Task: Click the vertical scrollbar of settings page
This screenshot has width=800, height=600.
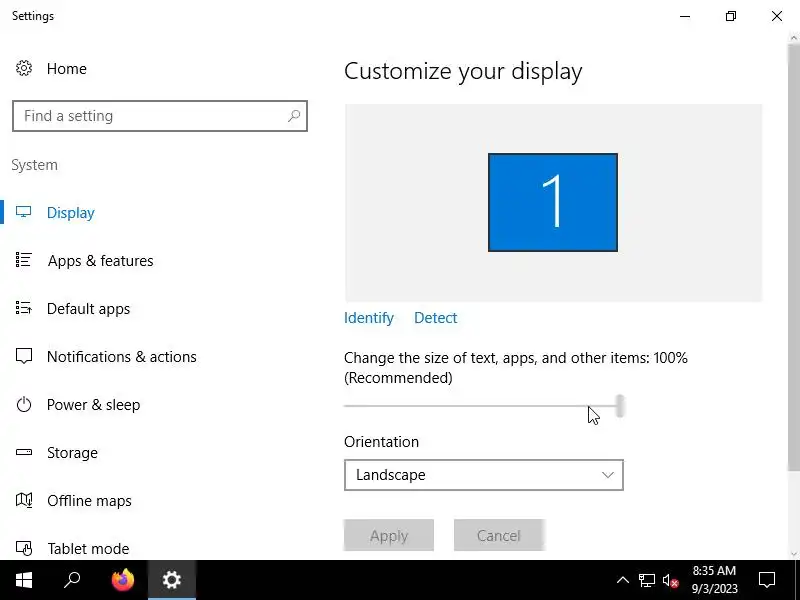Action: [x=793, y=258]
